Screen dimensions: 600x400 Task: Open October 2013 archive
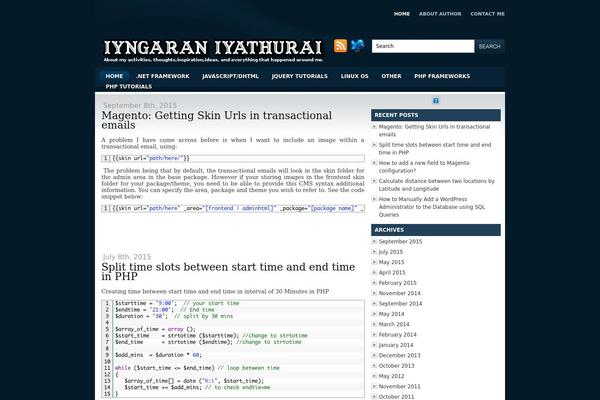point(396,366)
